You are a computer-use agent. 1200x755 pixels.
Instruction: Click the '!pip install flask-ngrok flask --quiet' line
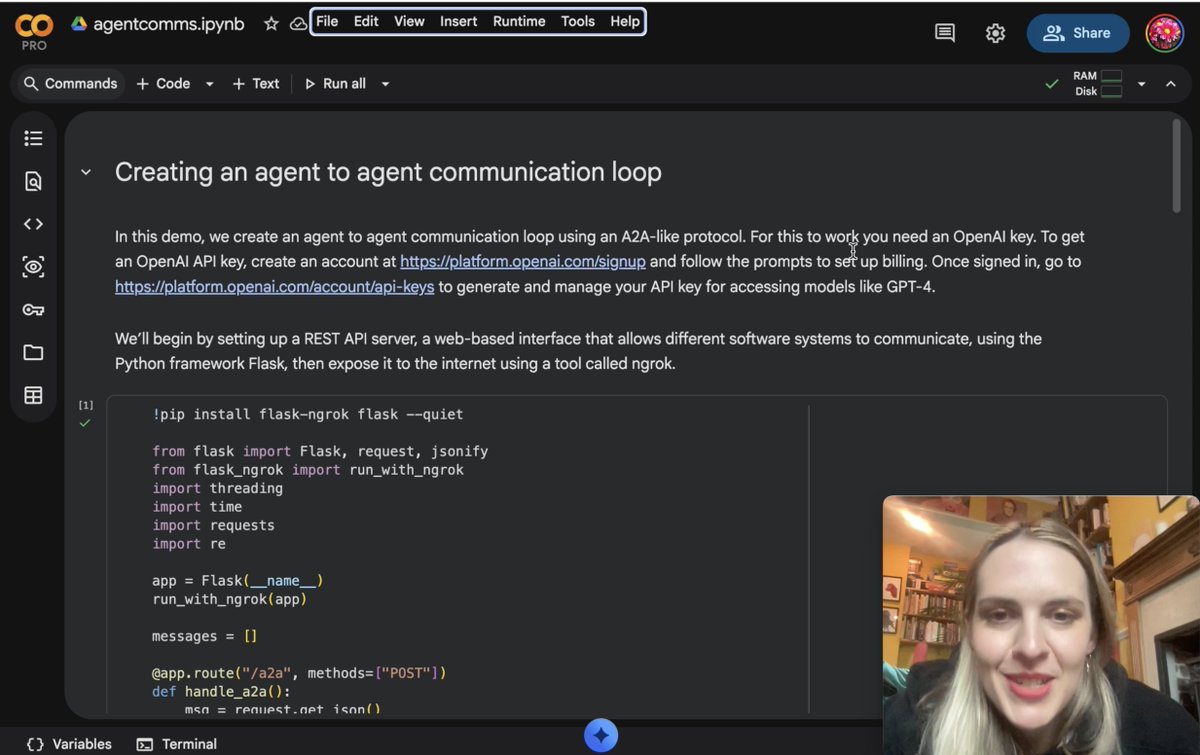[308, 414]
